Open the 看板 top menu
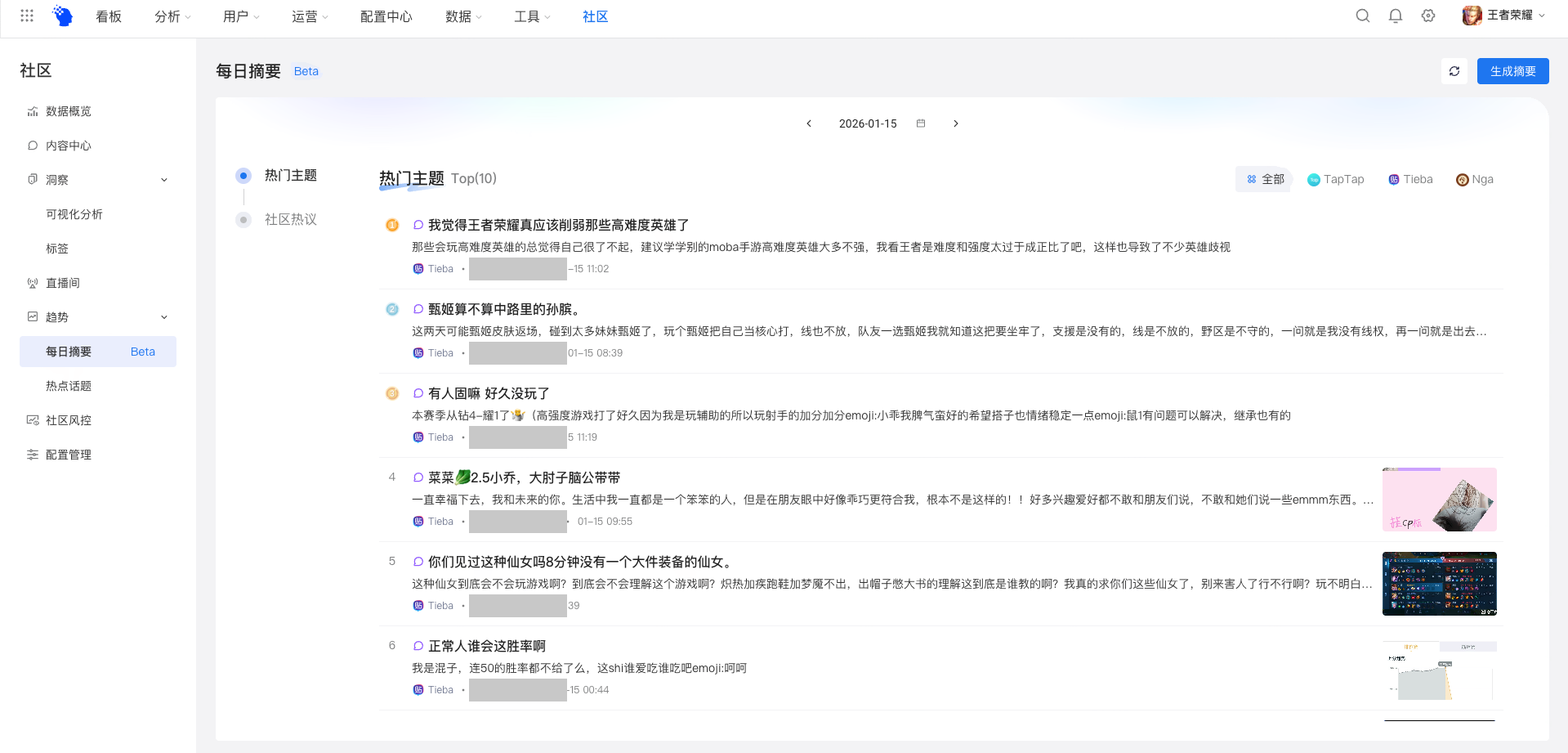 109,16
